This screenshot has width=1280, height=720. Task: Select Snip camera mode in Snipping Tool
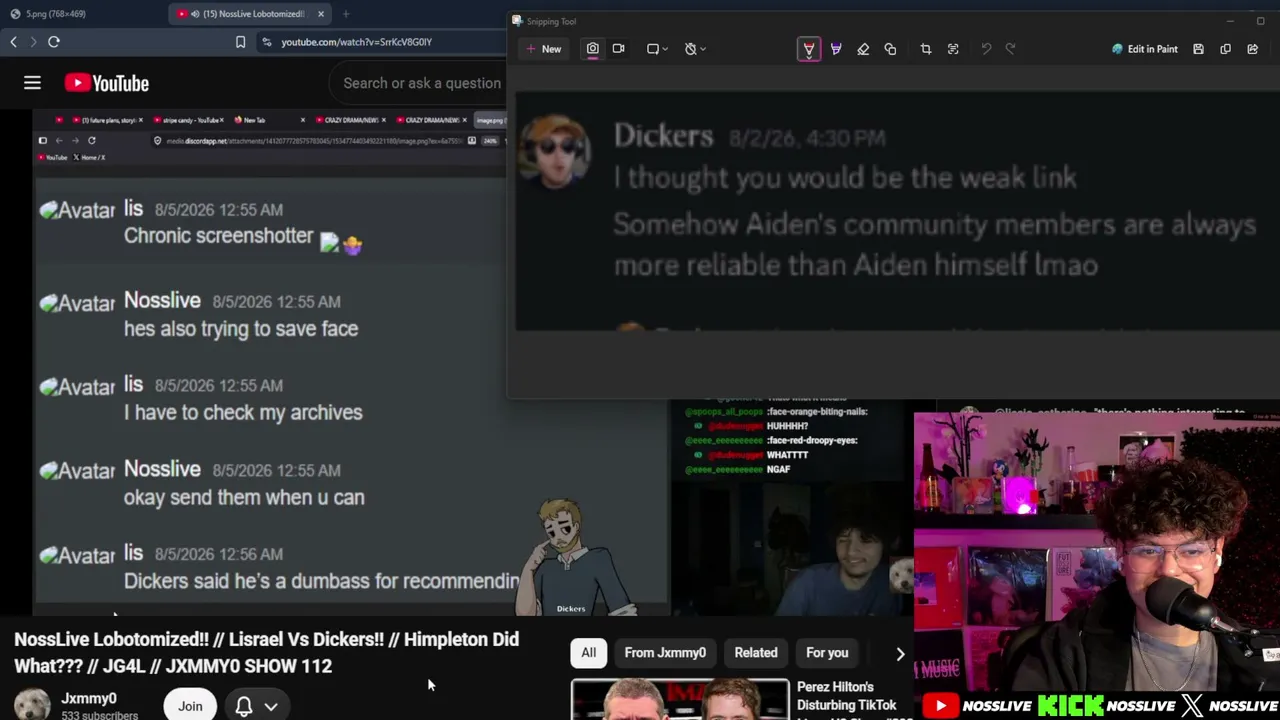click(592, 49)
